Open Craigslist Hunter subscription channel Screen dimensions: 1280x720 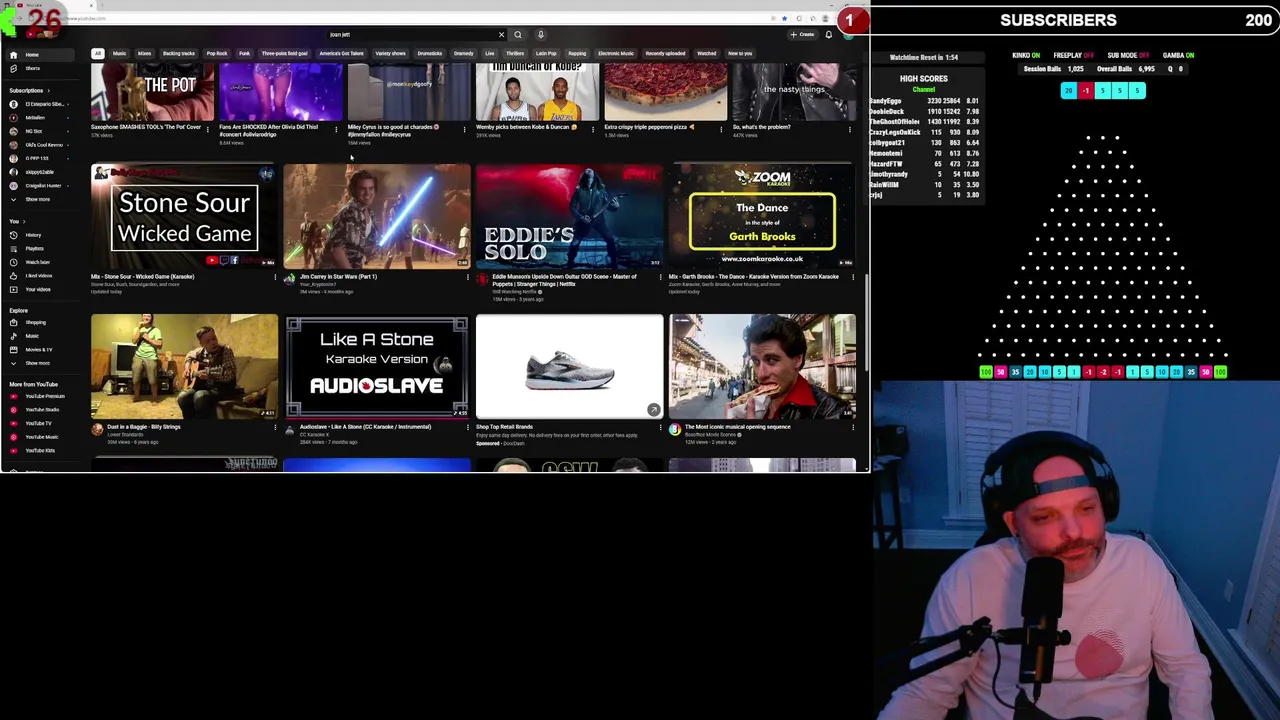click(38, 186)
